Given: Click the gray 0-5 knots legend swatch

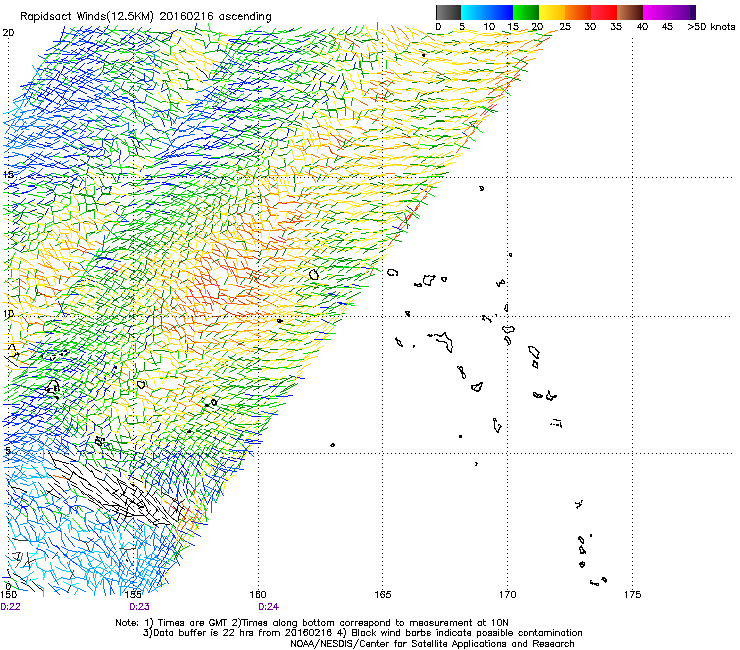Looking at the screenshot, I should click(448, 12).
